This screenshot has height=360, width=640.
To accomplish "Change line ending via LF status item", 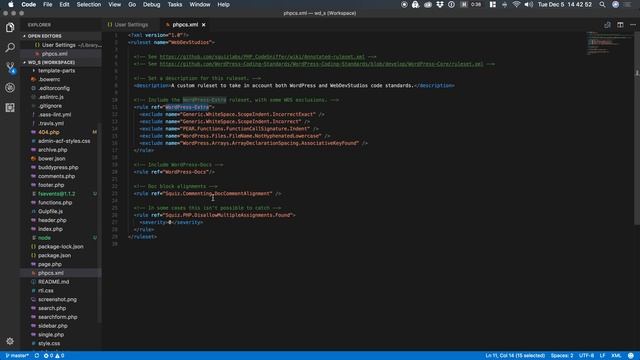I will point(602,356).
